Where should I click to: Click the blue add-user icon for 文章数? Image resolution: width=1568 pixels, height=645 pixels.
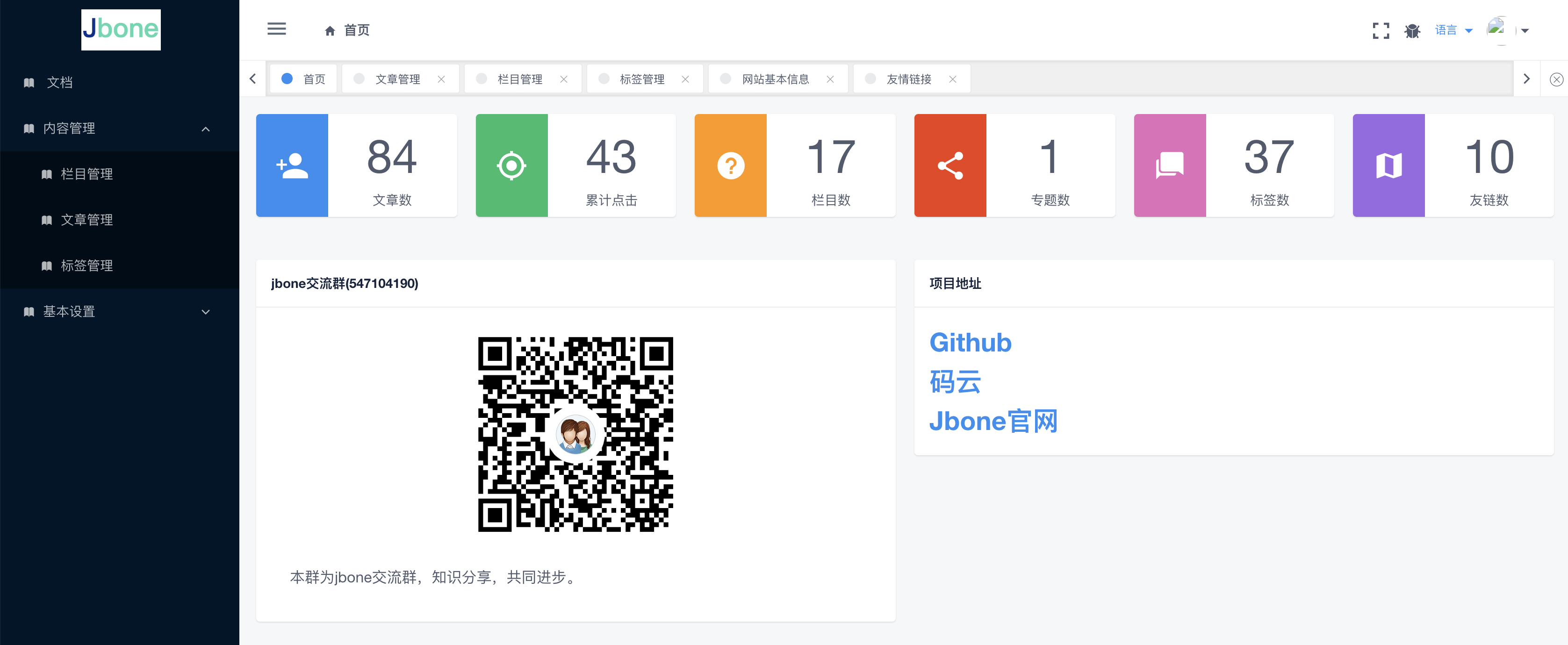292,165
